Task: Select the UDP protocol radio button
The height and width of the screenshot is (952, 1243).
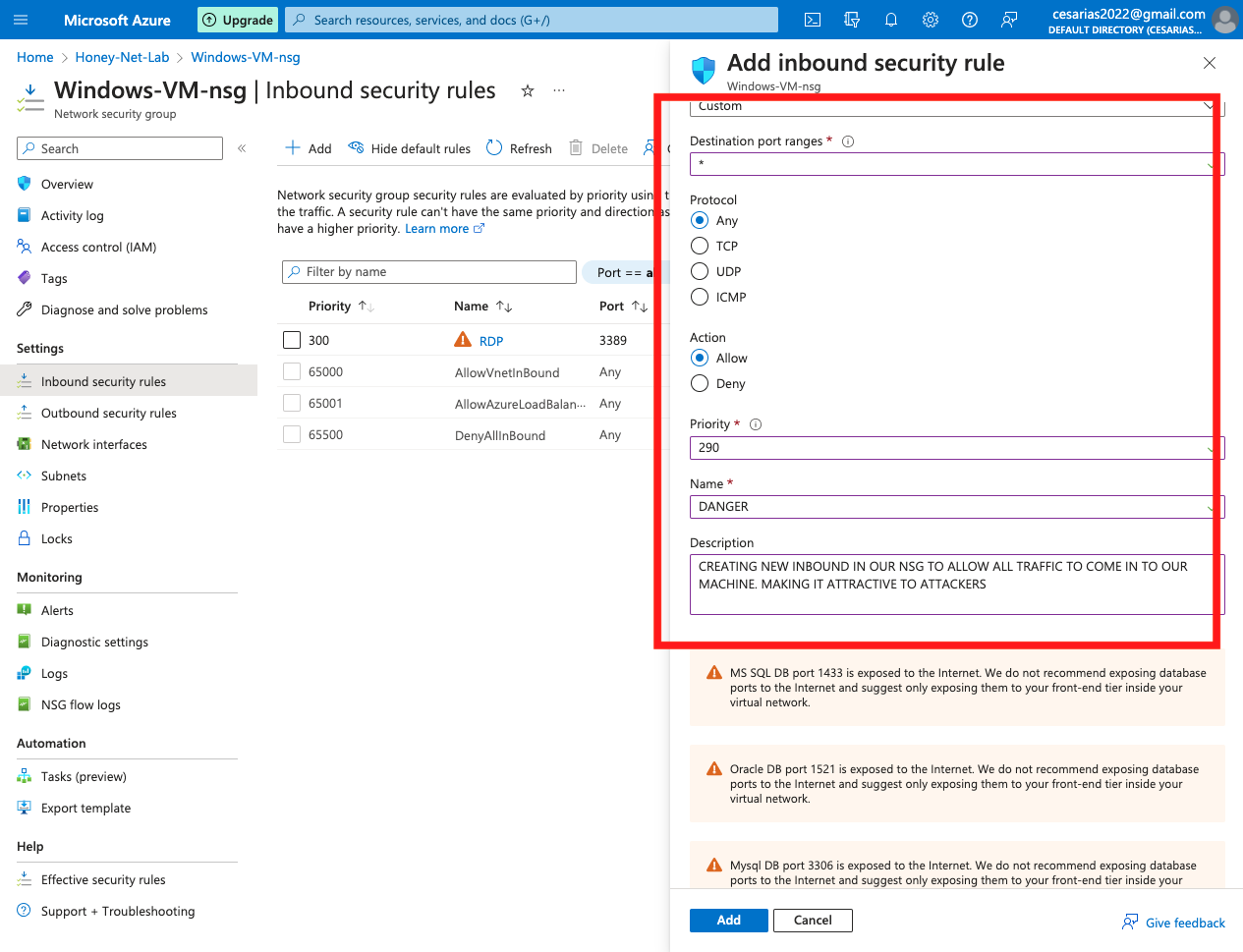Action: (x=700, y=271)
